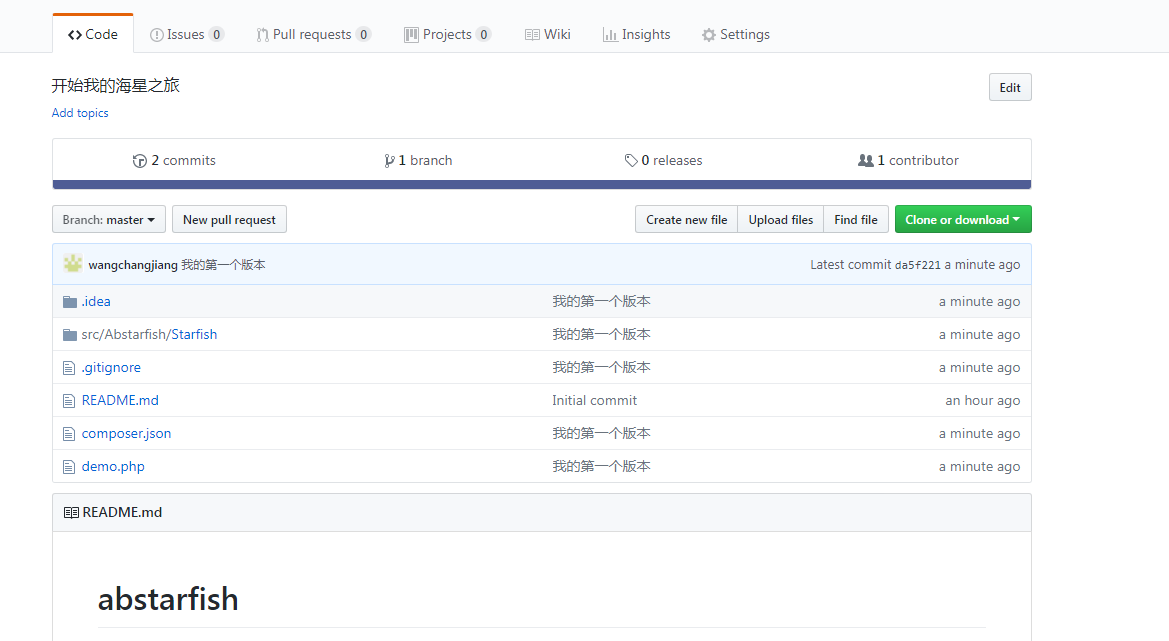Click the branch fork icon
Image resolution: width=1169 pixels, height=641 pixels.
(389, 161)
